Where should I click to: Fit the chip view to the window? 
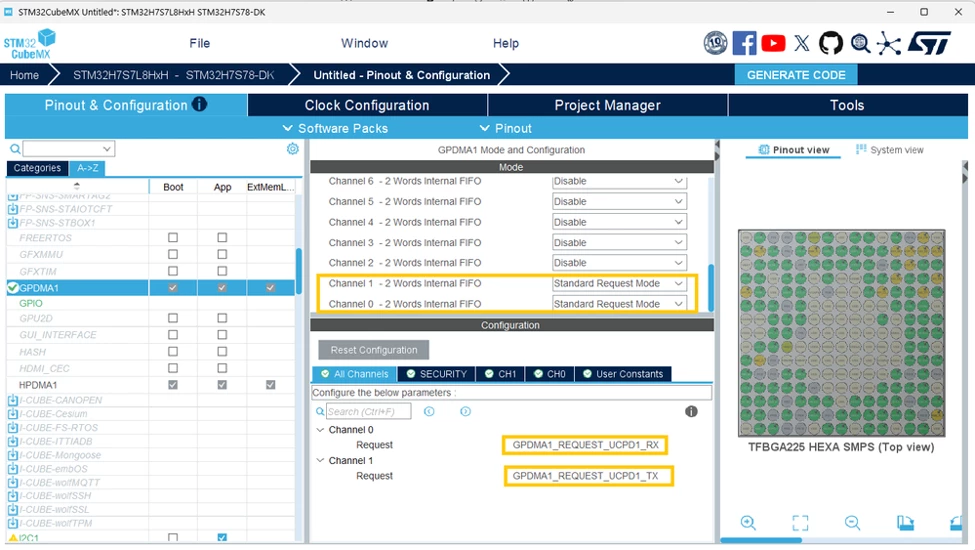pos(800,523)
